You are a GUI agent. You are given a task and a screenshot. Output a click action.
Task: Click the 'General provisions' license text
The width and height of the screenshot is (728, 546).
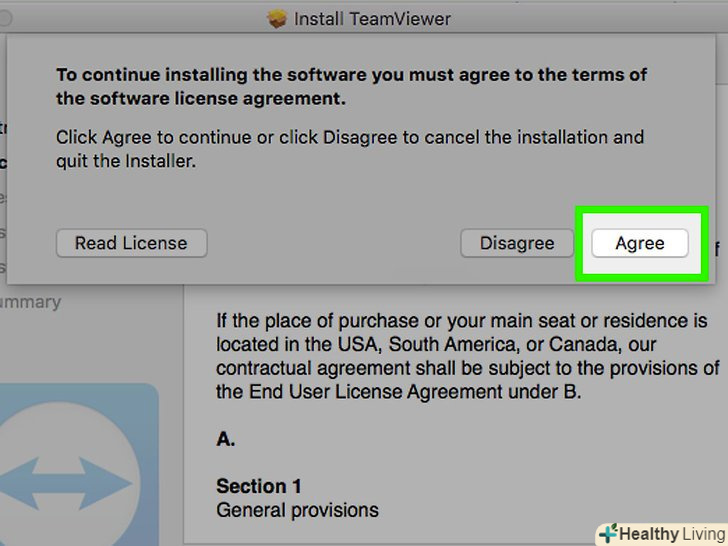(x=298, y=510)
